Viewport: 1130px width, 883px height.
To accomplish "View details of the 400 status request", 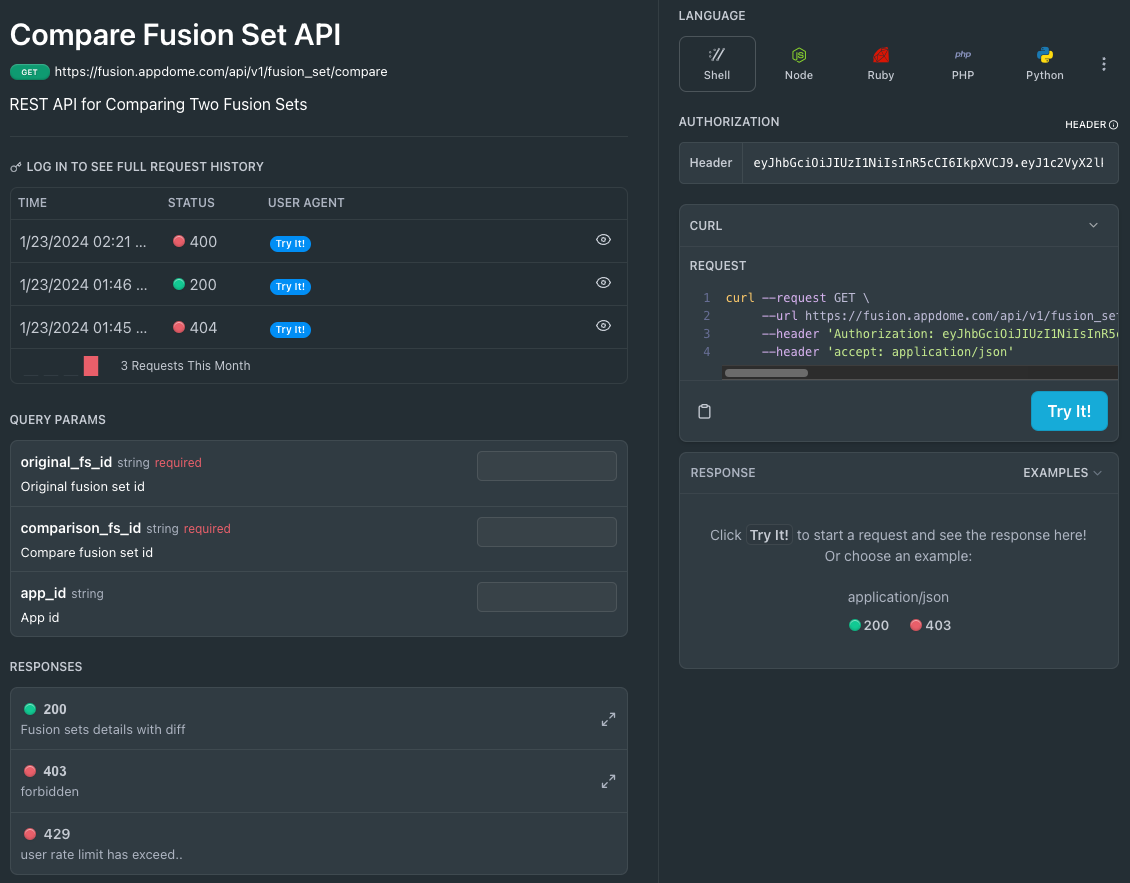I will click(603, 241).
